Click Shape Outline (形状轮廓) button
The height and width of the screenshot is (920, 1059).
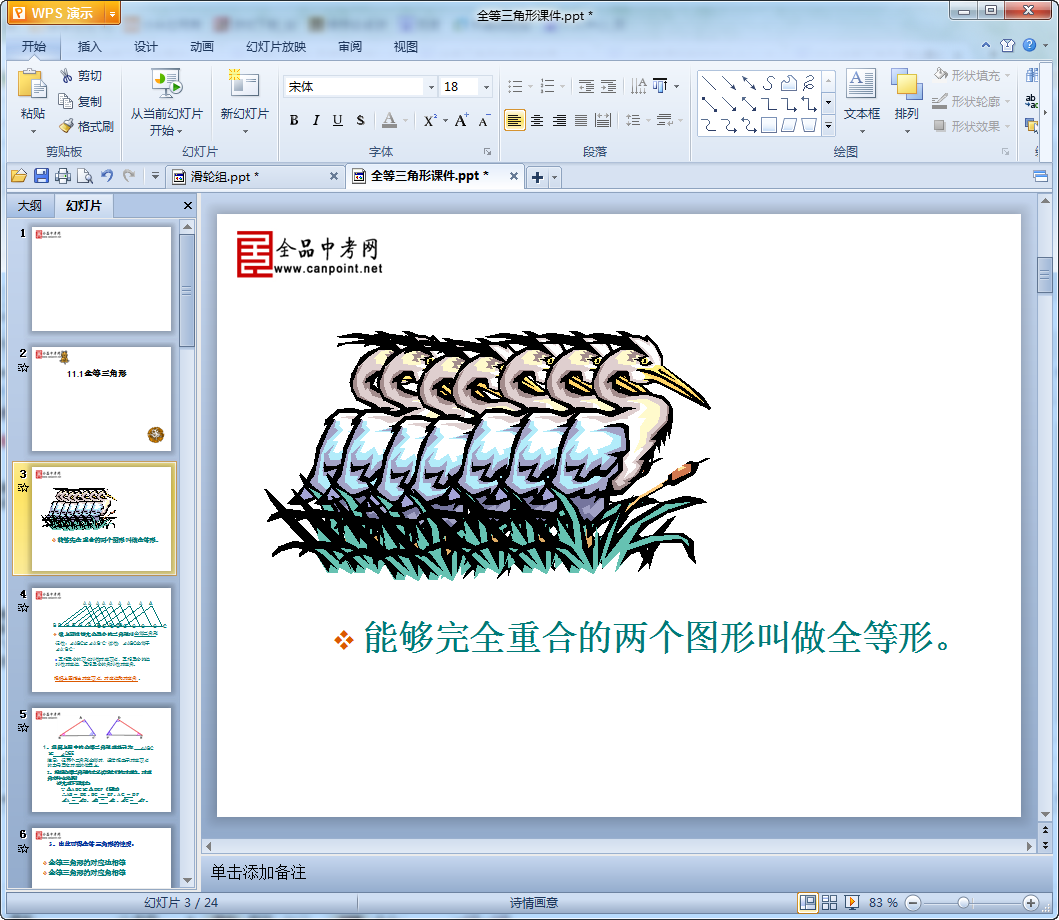tap(972, 101)
